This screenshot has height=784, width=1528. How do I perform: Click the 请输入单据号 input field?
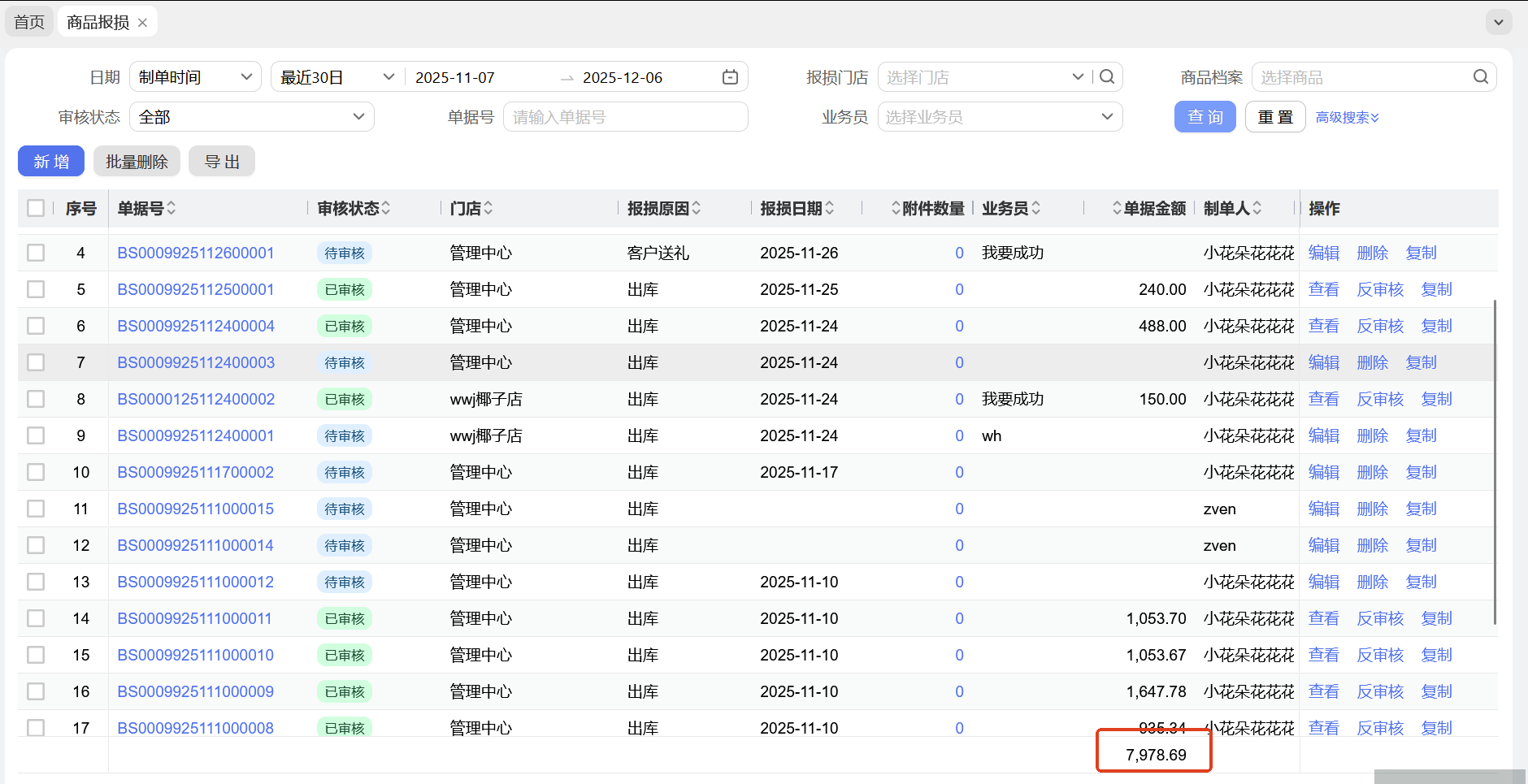(x=625, y=117)
